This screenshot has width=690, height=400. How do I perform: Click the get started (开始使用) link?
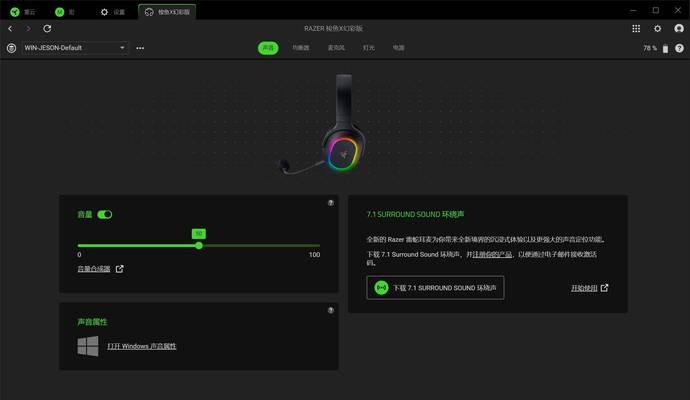tap(584, 288)
